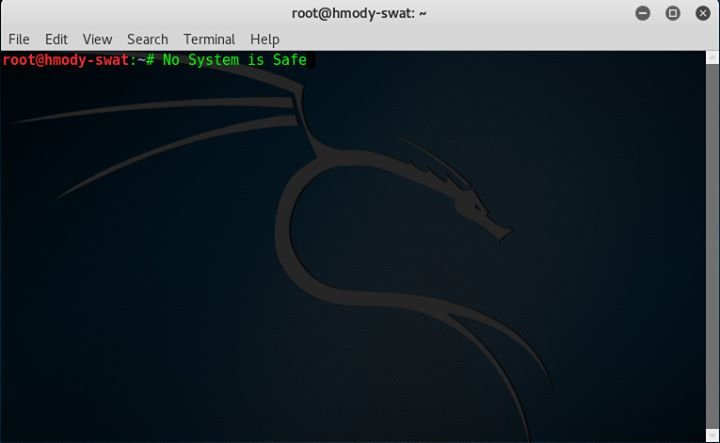
Task: Place cursor at block cursor after "Safe"
Action: 311,60
